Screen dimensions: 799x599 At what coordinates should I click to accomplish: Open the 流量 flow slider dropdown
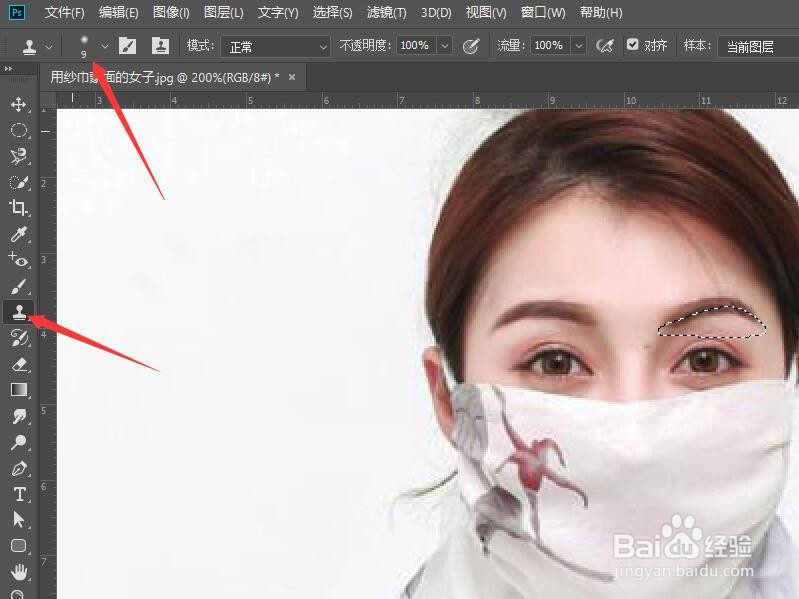578,46
